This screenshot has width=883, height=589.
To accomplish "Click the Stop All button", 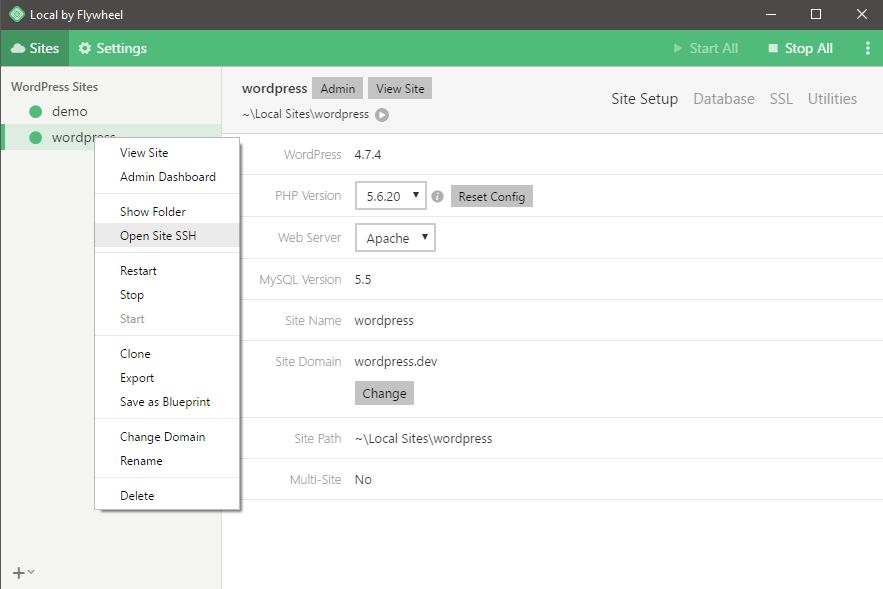I will point(800,48).
